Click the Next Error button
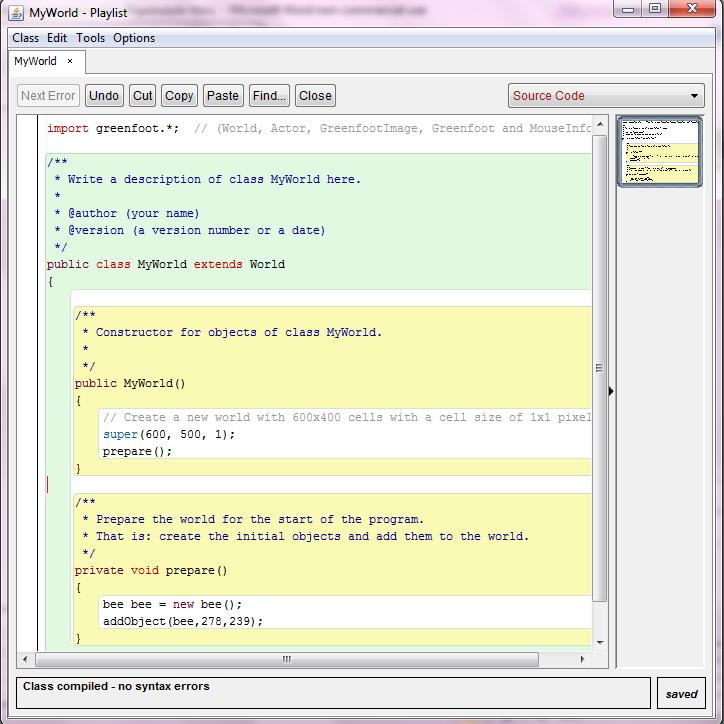Image resolution: width=724 pixels, height=724 pixels. click(48, 96)
